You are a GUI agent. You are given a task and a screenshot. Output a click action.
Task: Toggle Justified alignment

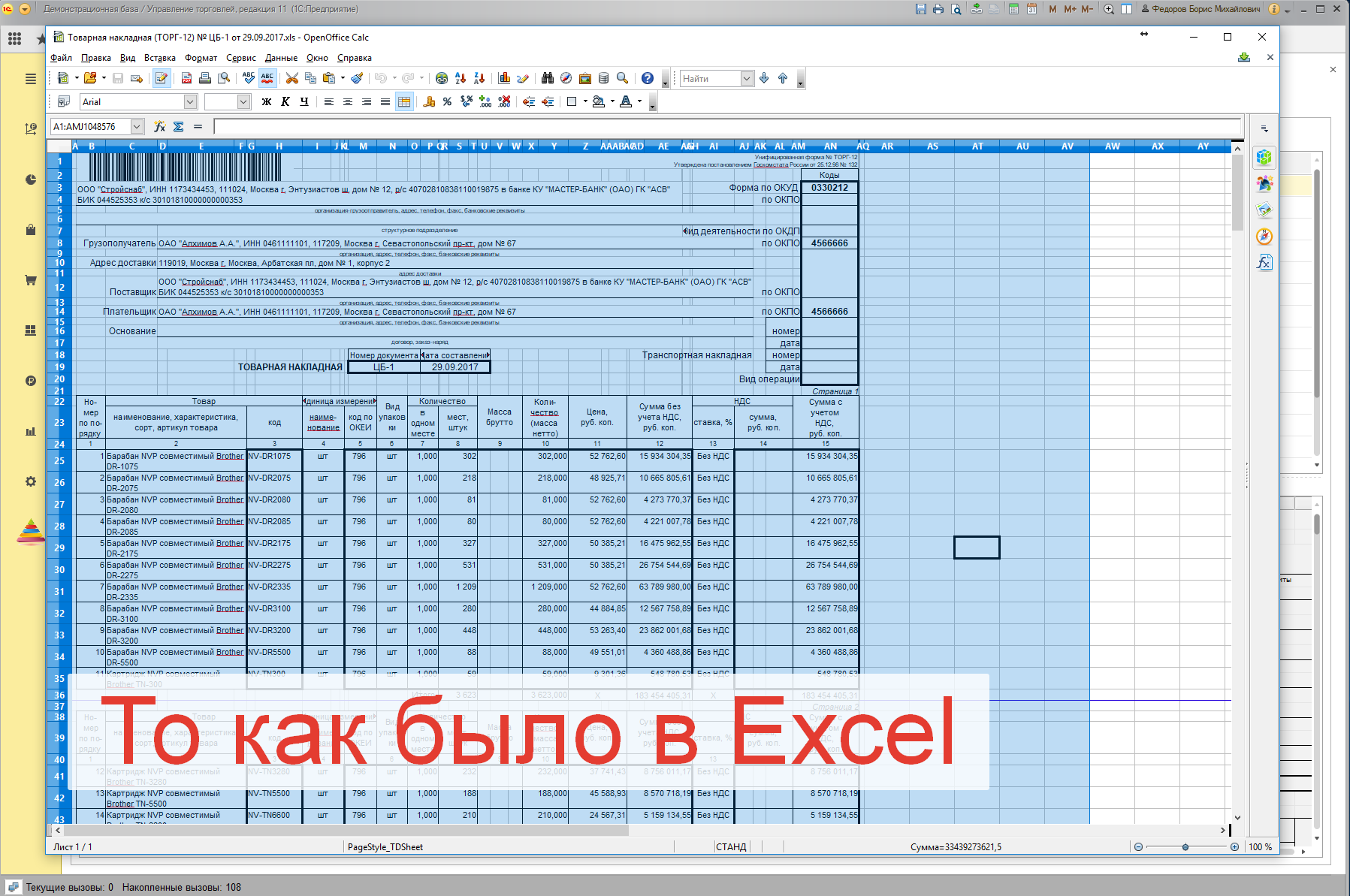click(x=385, y=101)
